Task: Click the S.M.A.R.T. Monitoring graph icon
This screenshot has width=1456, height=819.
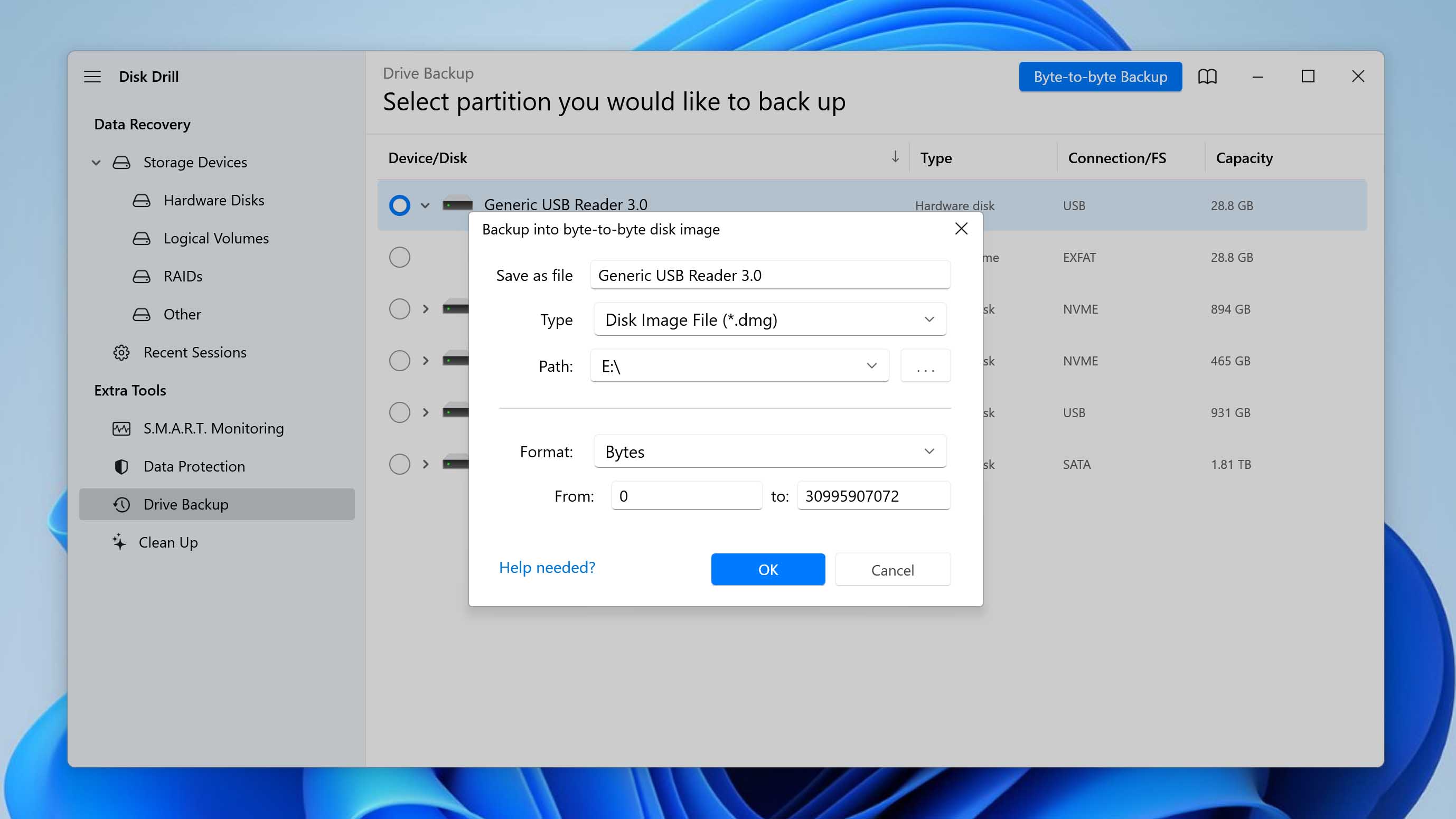Action: coord(121,429)
